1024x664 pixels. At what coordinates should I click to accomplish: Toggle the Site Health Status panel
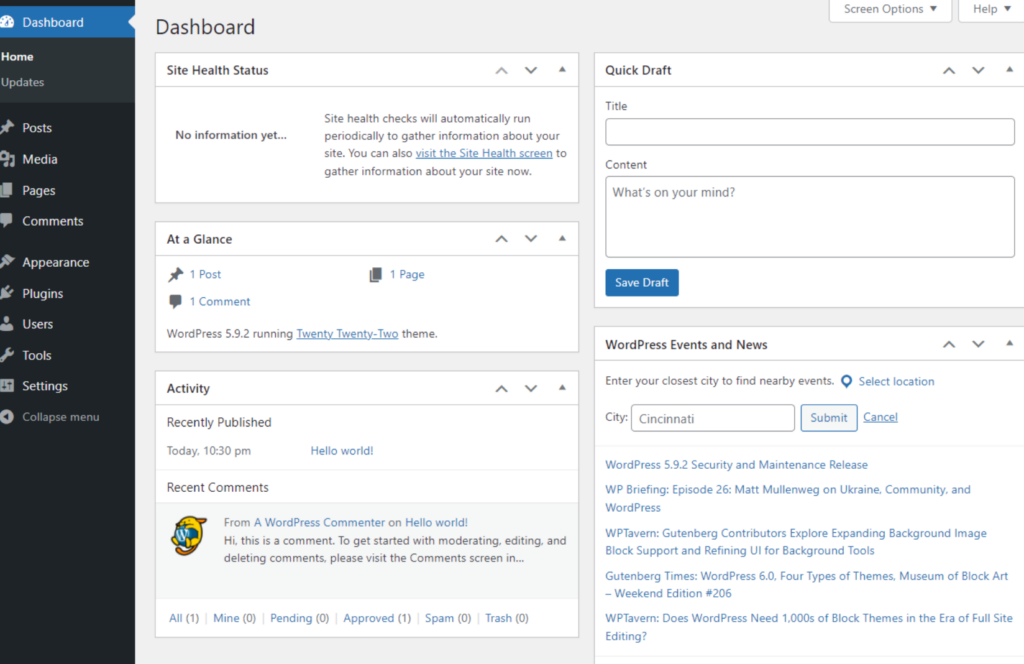[562, 70]
